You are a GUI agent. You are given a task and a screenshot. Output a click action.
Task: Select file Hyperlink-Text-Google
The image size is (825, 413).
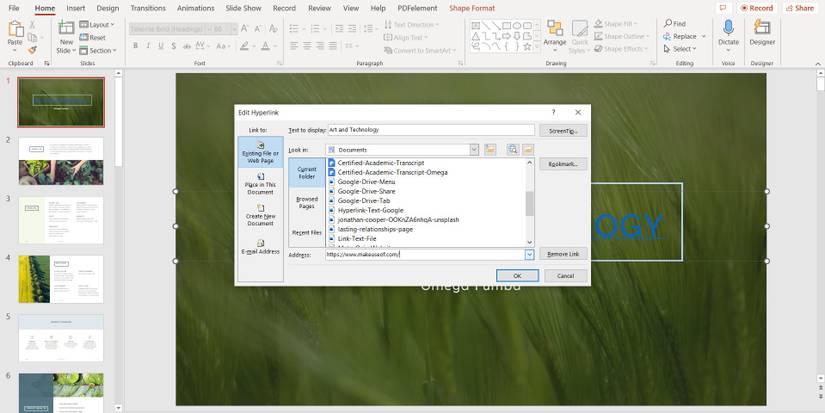click(370, 210)
